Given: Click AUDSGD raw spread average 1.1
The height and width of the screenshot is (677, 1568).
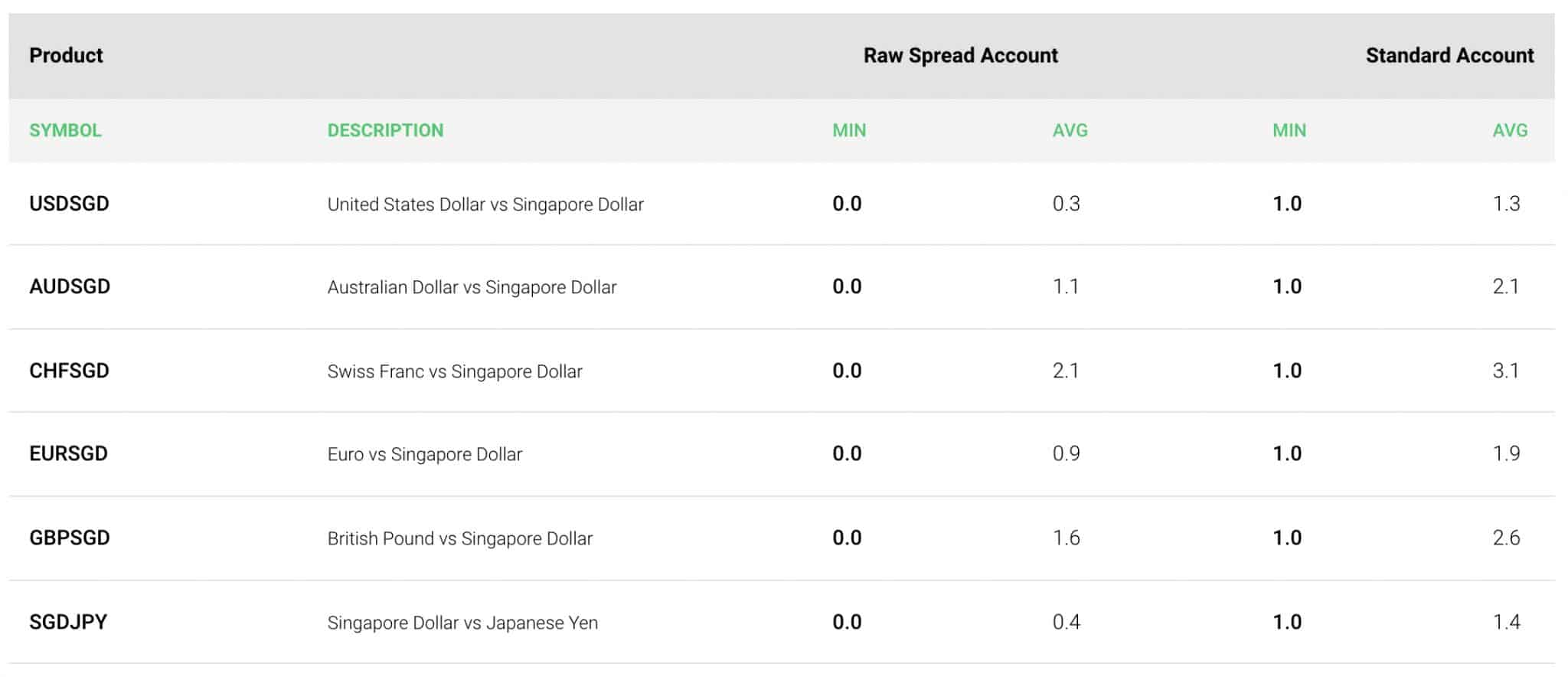Looking at the screenshot, I should [x=1066, y=286].
